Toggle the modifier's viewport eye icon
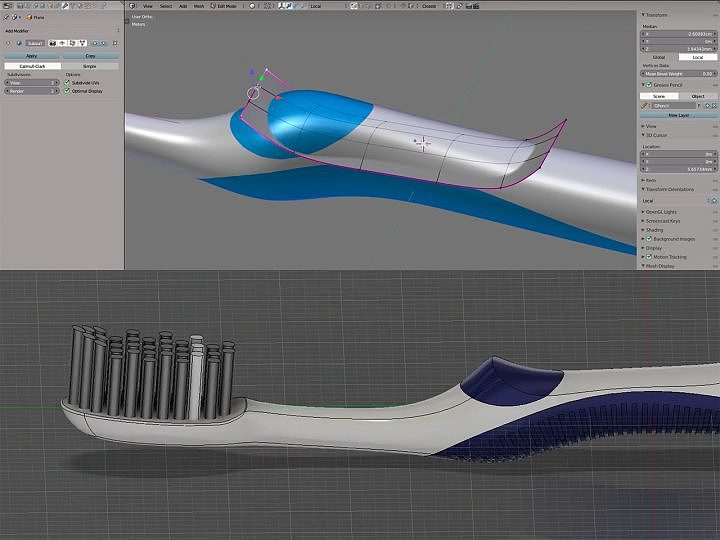The width and height of the screenshot is (720, 540). [62, 43]
